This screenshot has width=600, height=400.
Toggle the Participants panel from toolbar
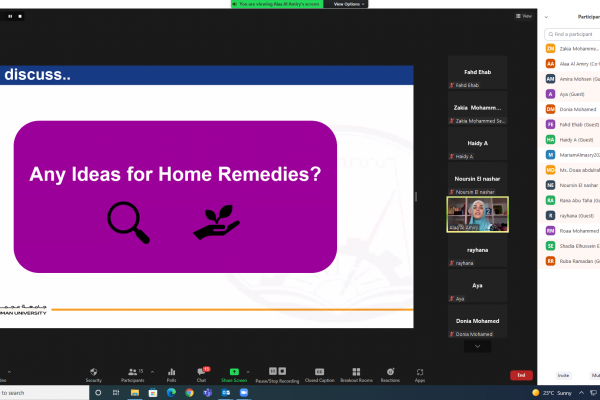click(133, 372)
